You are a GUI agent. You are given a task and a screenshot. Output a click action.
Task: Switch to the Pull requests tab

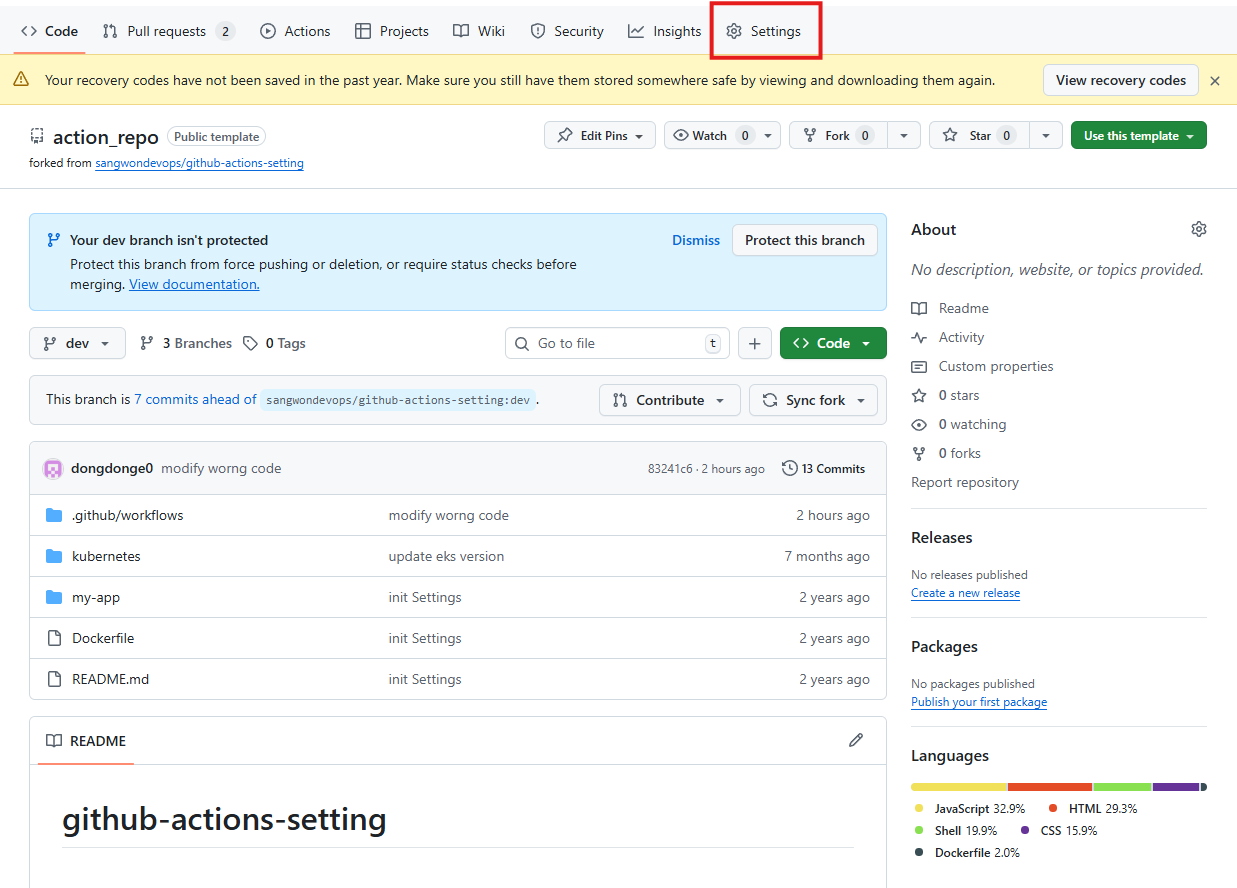click(x=168, y=31)
